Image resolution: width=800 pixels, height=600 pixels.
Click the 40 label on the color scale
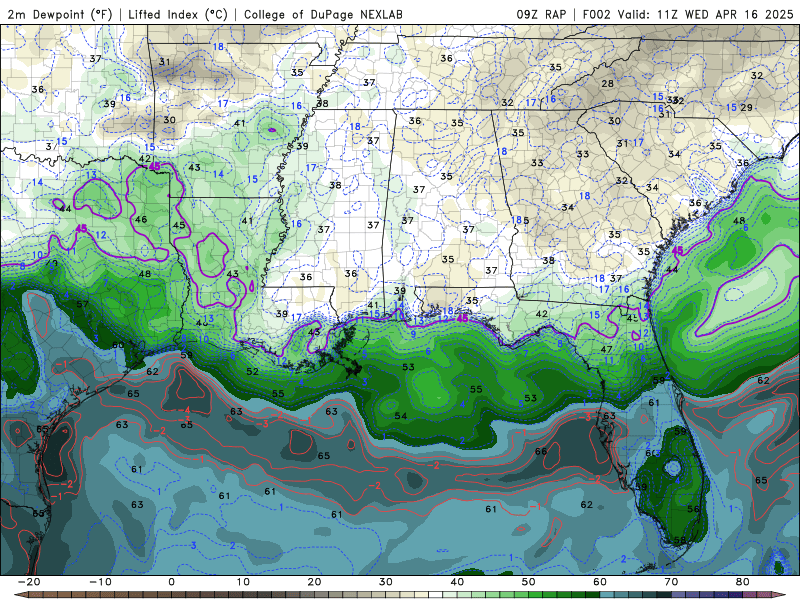click(457, 582)
